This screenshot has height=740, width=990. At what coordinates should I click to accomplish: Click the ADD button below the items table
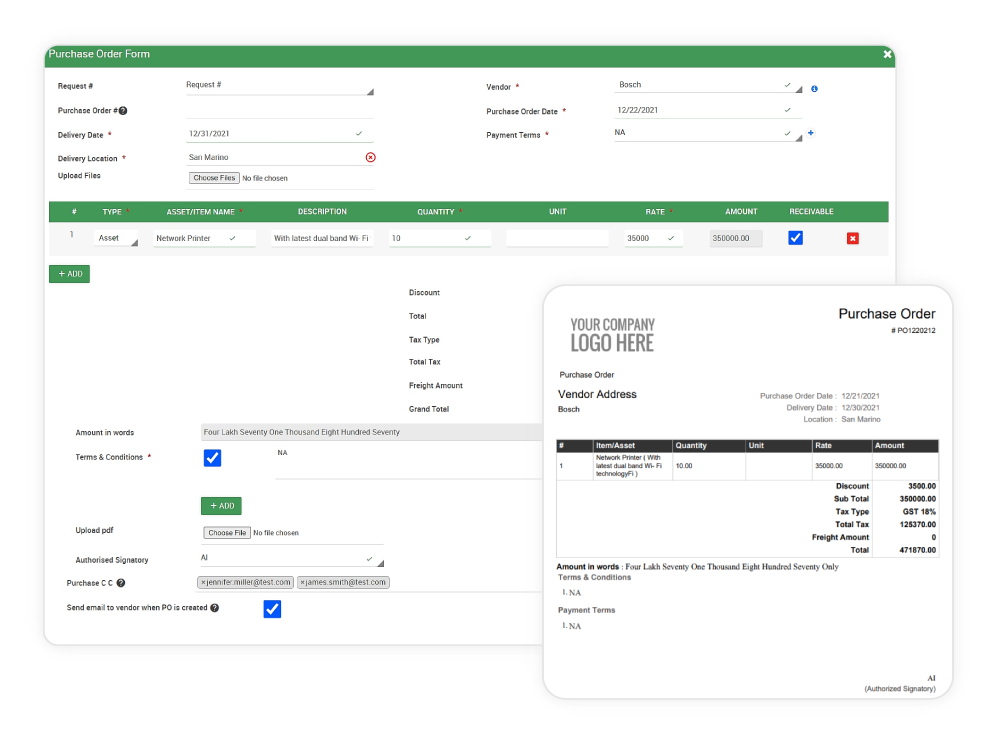tap(68, 273)
